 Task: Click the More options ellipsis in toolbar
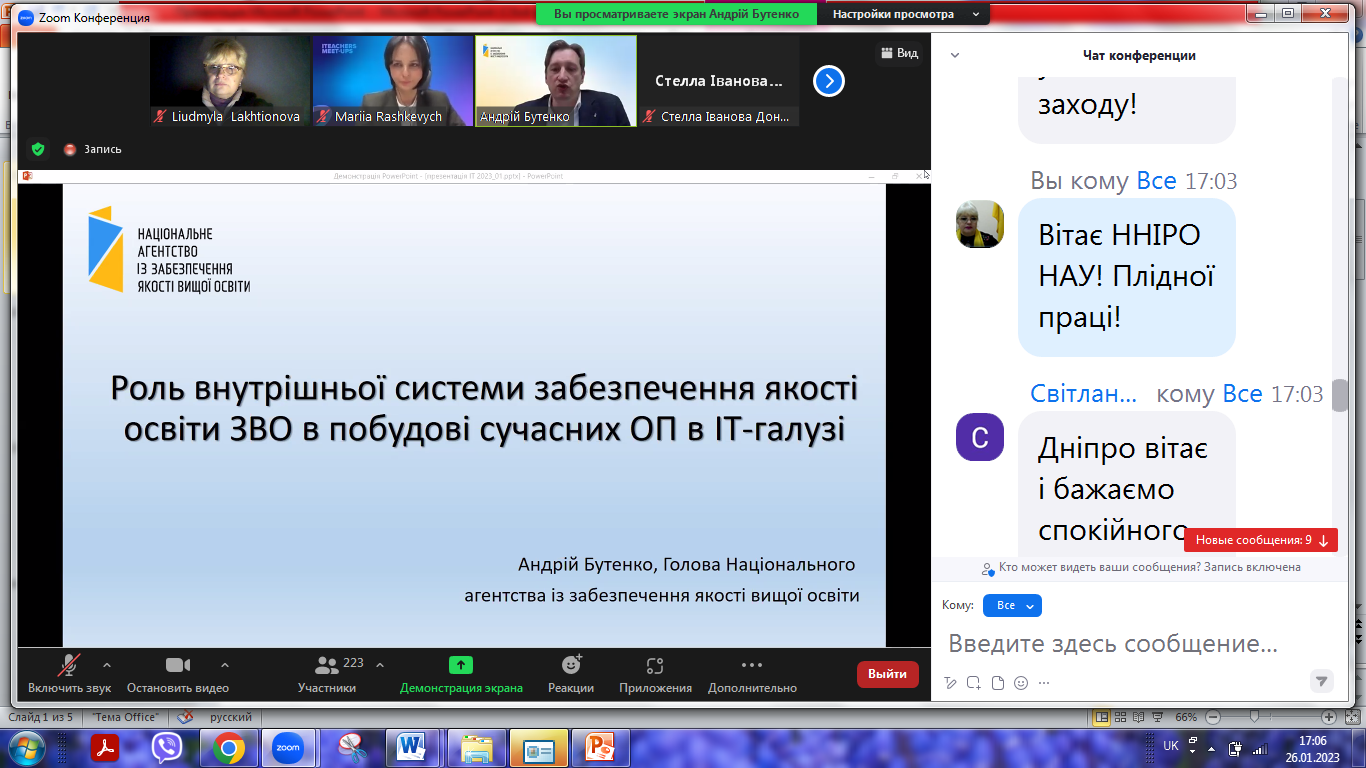coord(752,666)
